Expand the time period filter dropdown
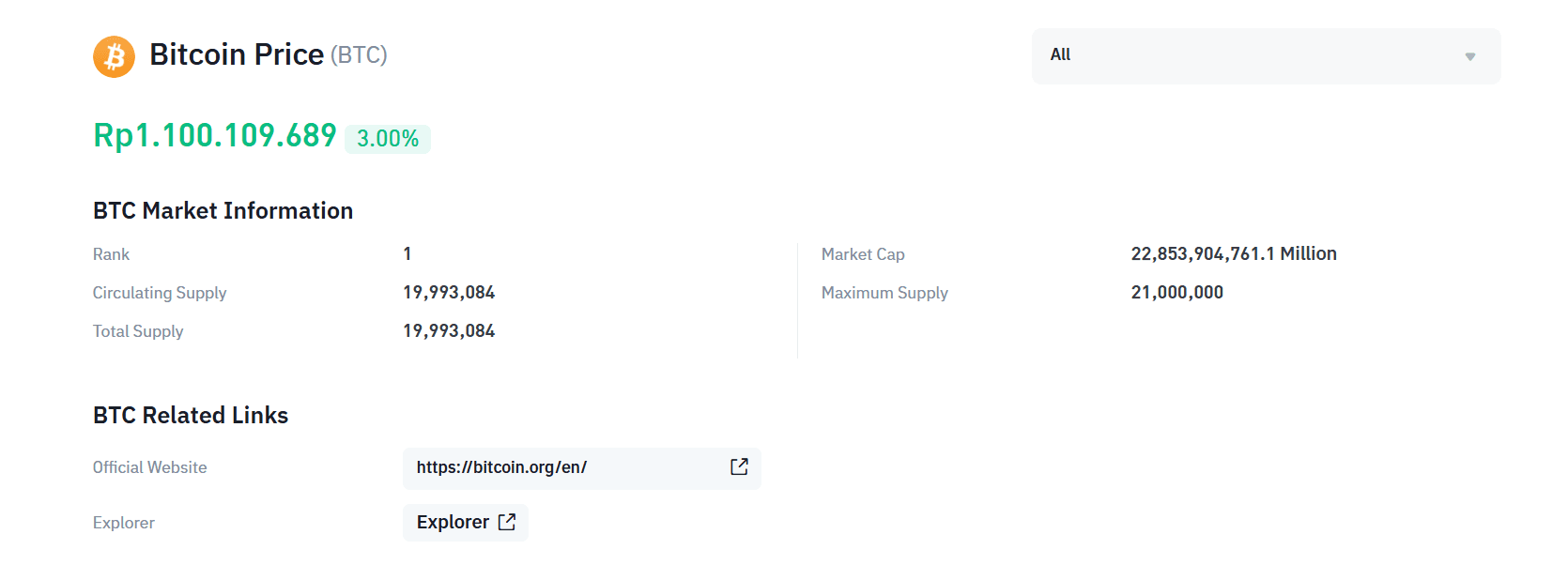This screenshot has width=1568, height=580. coord(1265,56)
